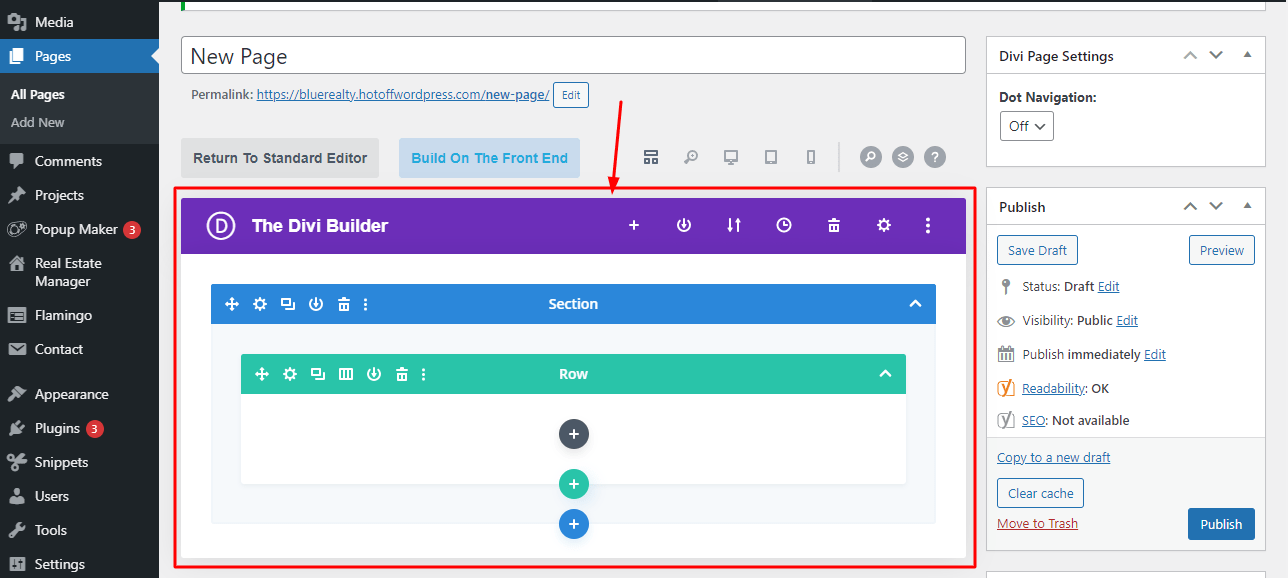Save the Row to library icon

374,374
